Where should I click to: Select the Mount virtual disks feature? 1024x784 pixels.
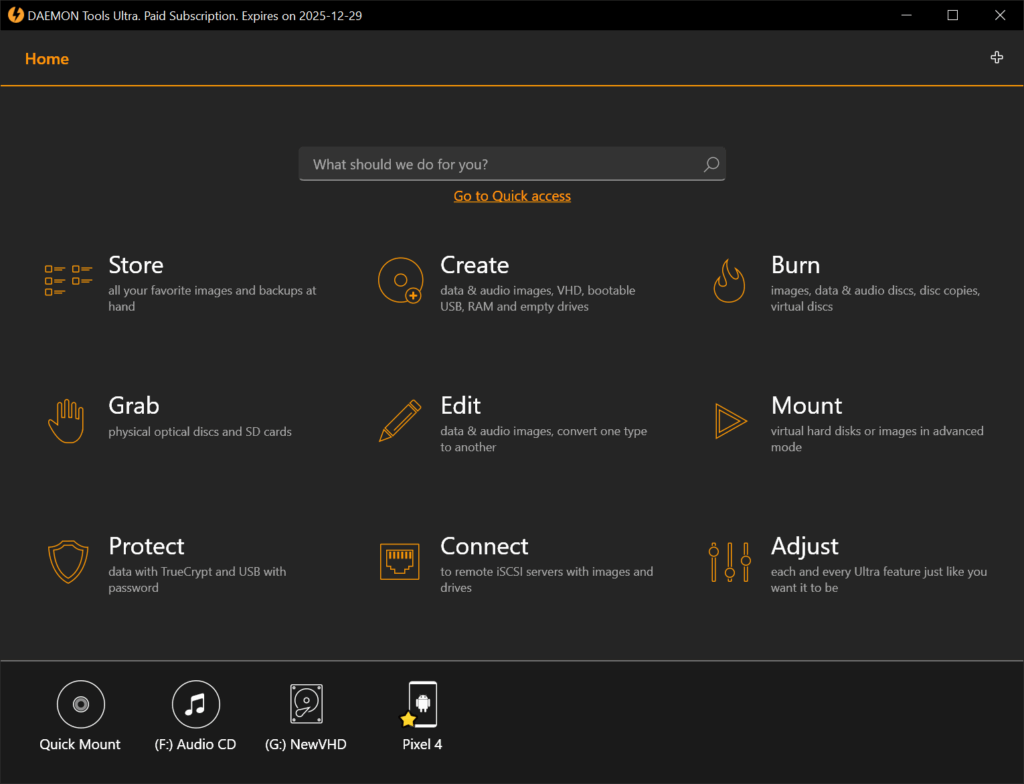click(806, 406)
